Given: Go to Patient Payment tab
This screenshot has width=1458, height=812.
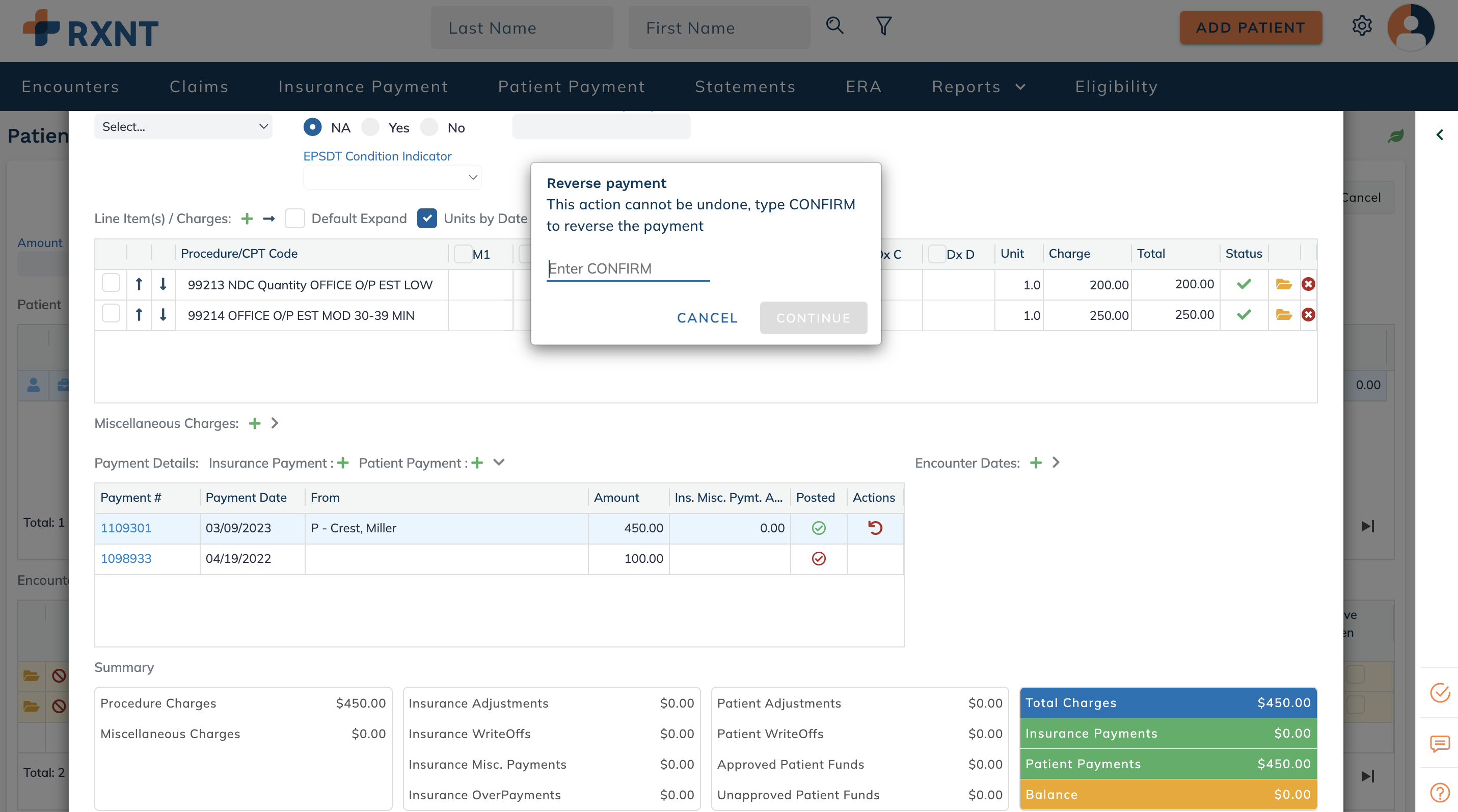Looking at the screenshot, I should point(571,87).
